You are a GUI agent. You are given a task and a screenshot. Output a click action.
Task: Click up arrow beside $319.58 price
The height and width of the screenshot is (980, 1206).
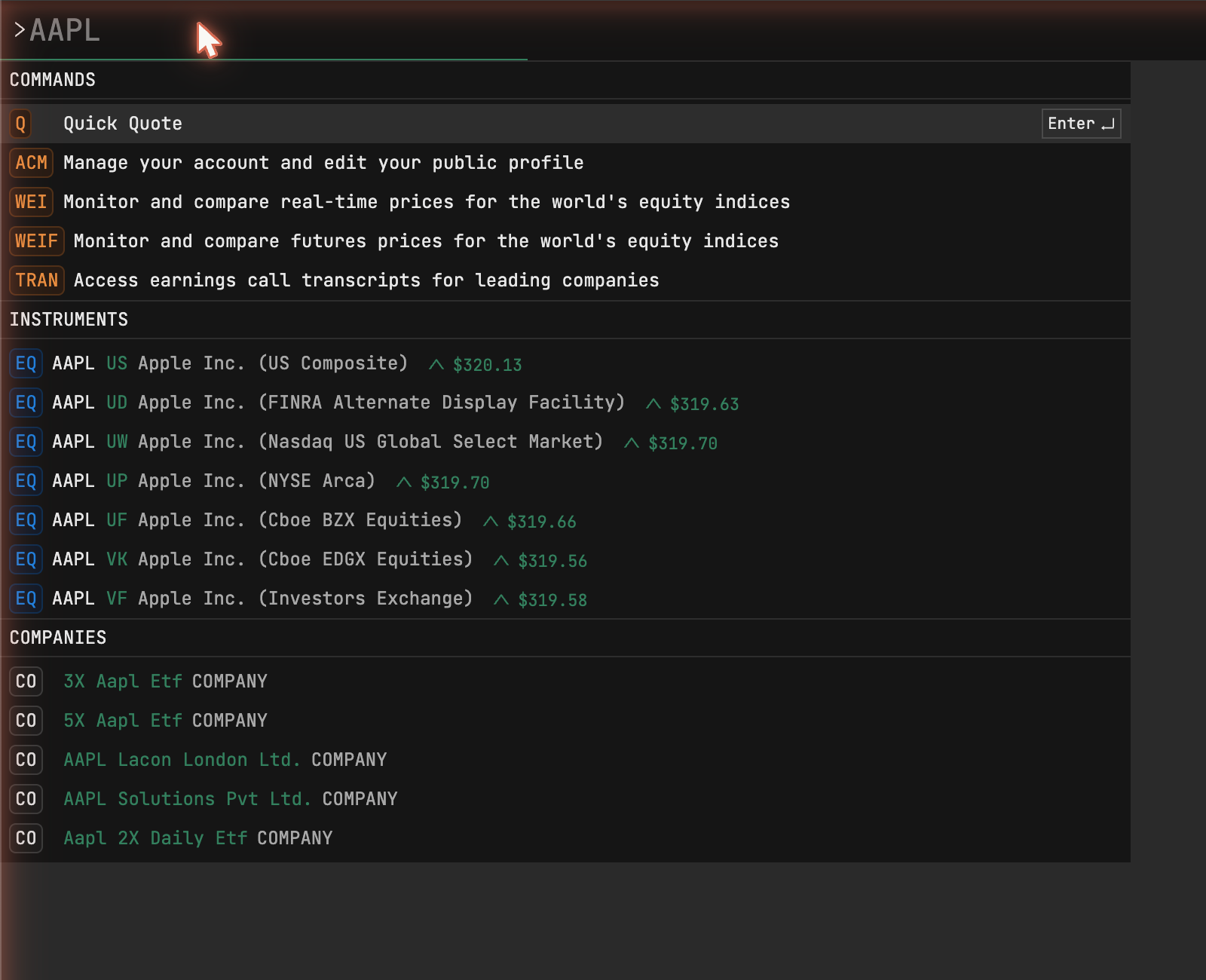pos(501,600)
